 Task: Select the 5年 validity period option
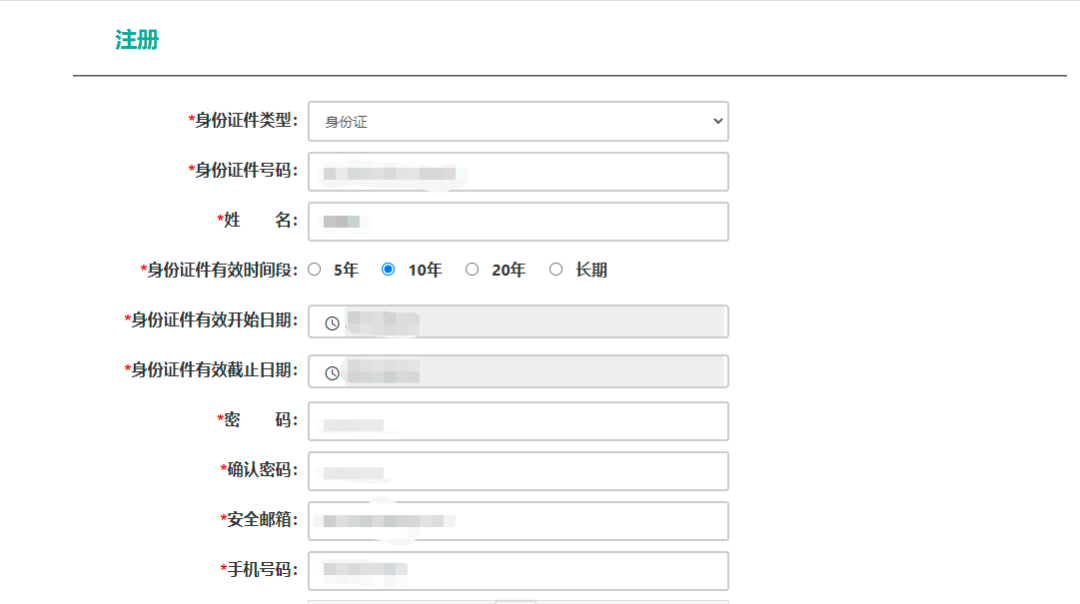coord(314,269)
